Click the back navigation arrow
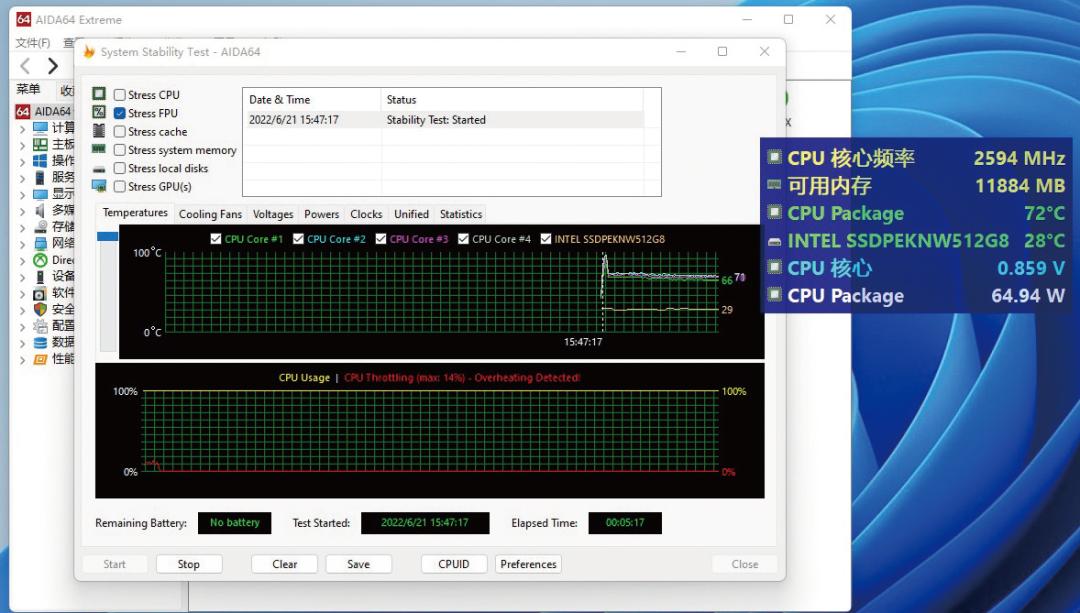Image resolution: width=1080 pixels, height=613 pixels. tap(25, 66)
